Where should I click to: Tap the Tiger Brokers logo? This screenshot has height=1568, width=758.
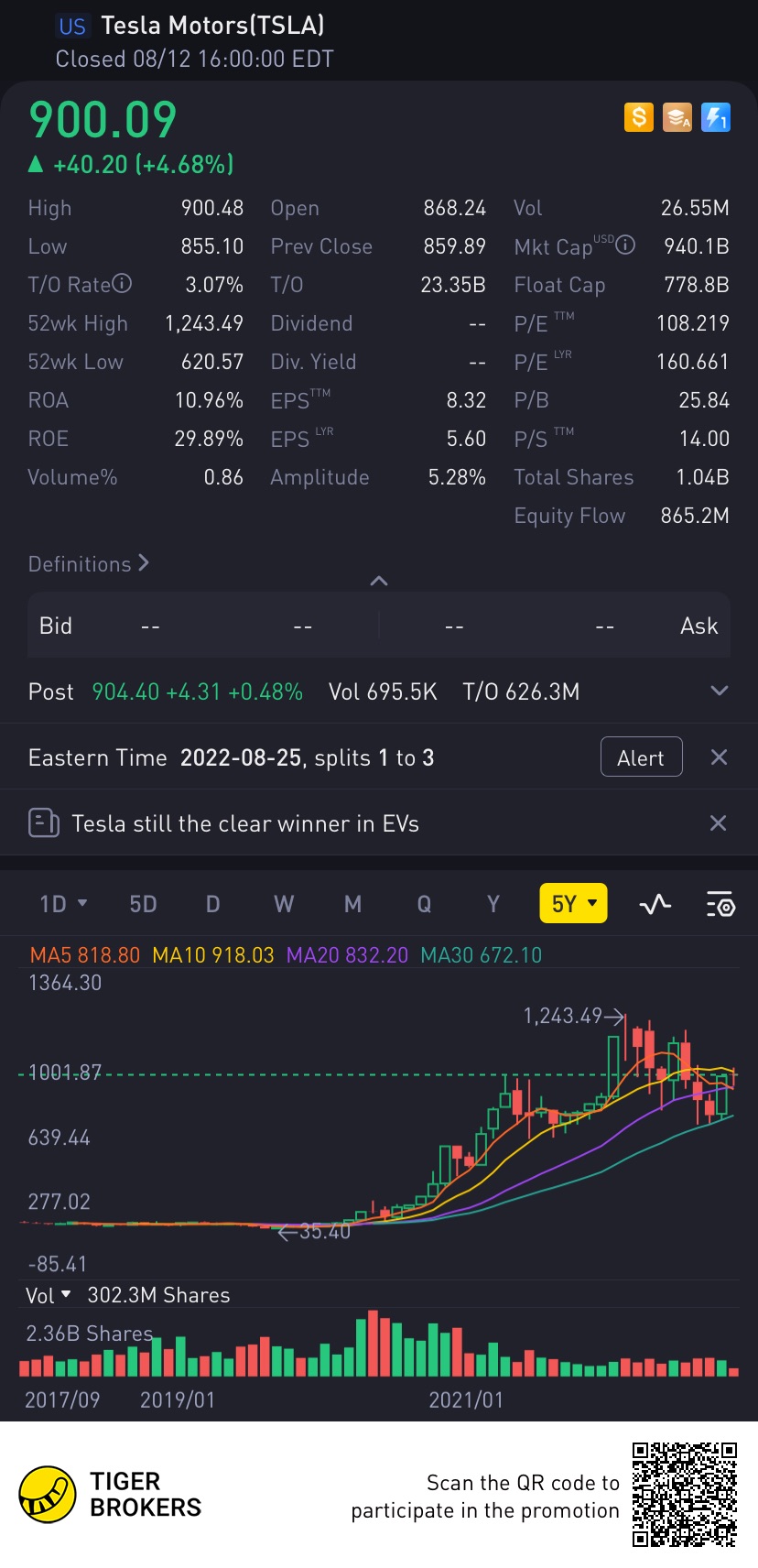(110, 1495)
